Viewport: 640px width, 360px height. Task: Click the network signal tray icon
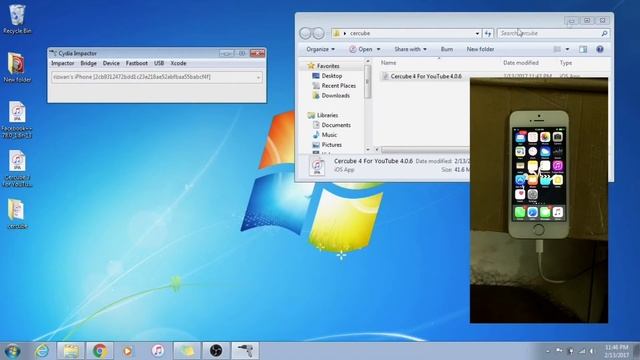coord(582,351)
